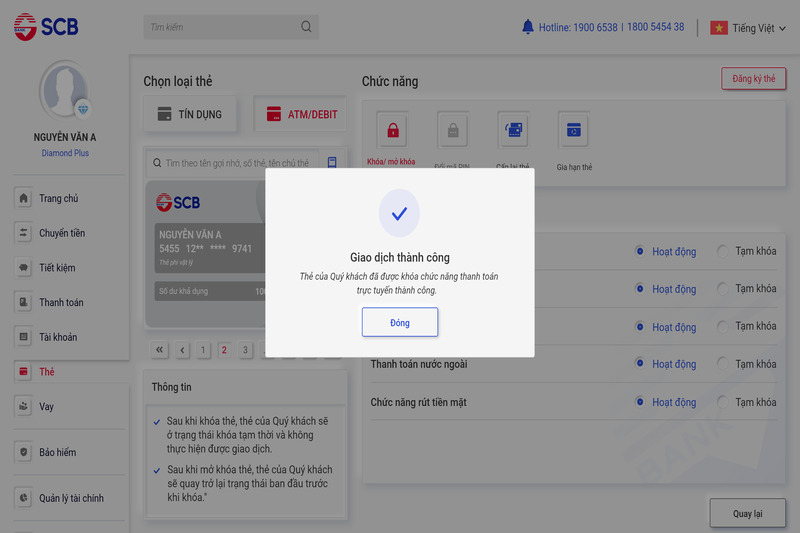Click the Thanh toán bill icon
Viewport: 800px width, 533px height.
[x=23, y=302]
